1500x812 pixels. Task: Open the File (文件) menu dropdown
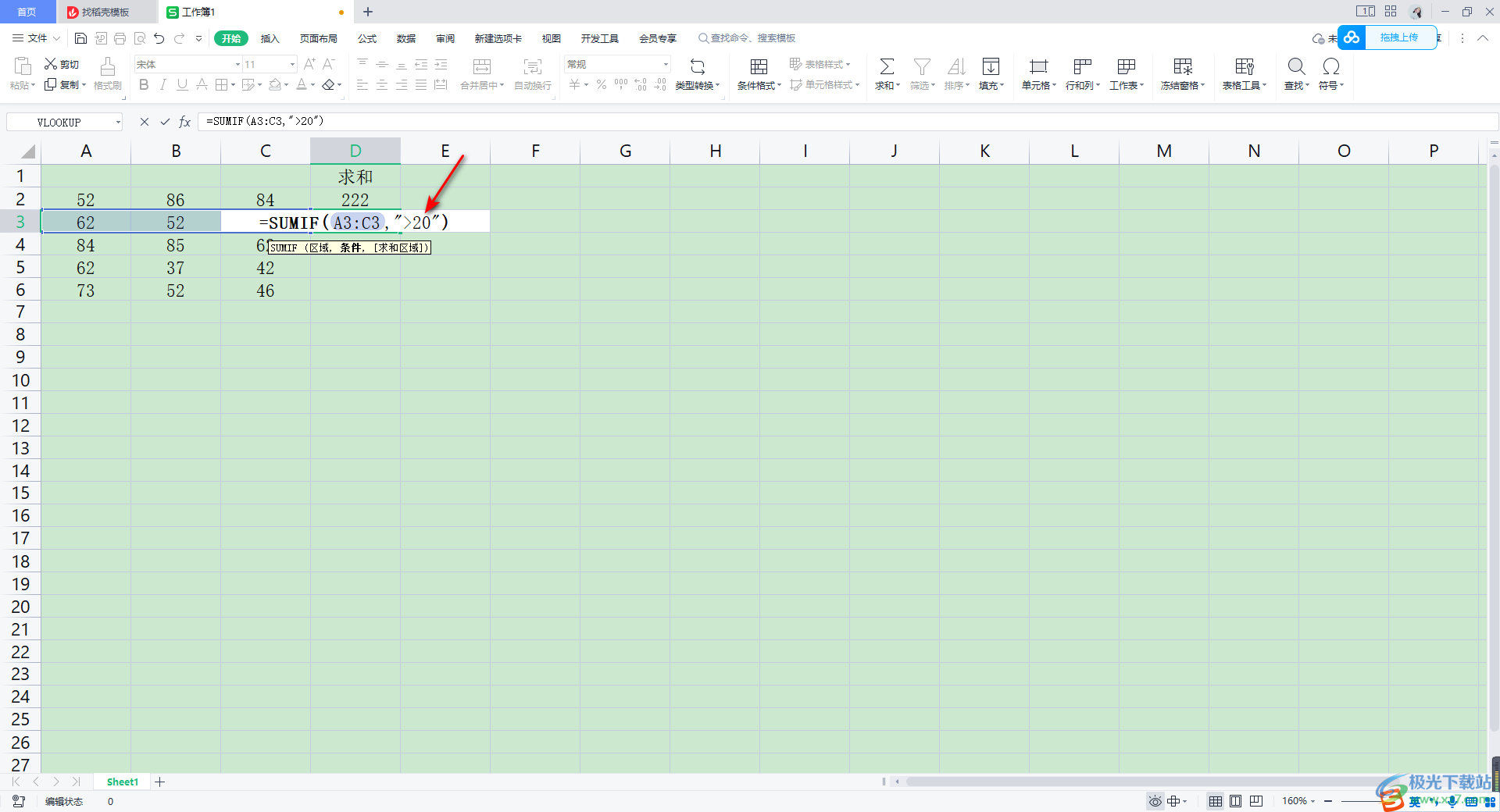point(37,38)
